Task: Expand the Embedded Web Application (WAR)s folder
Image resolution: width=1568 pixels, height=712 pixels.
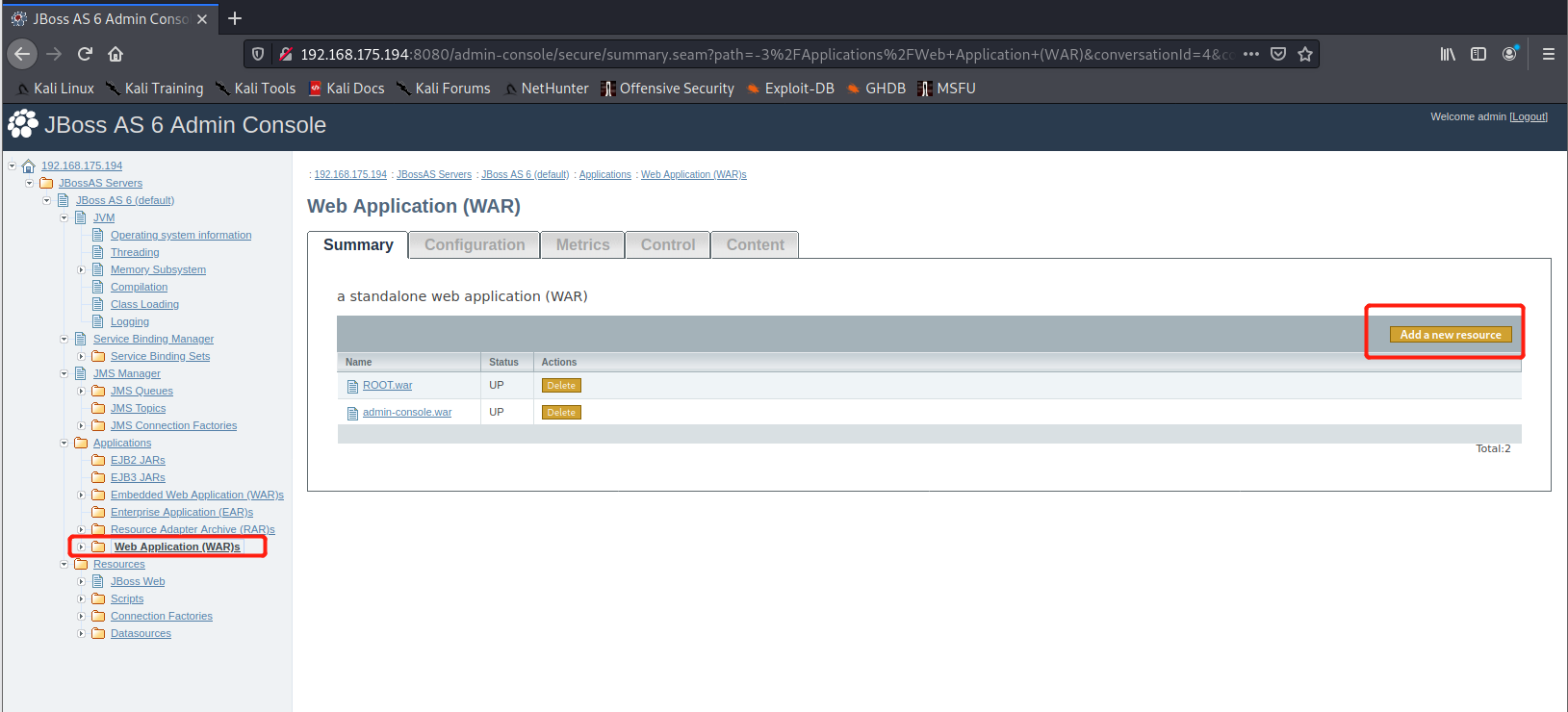Action: [x=82, y=495]
